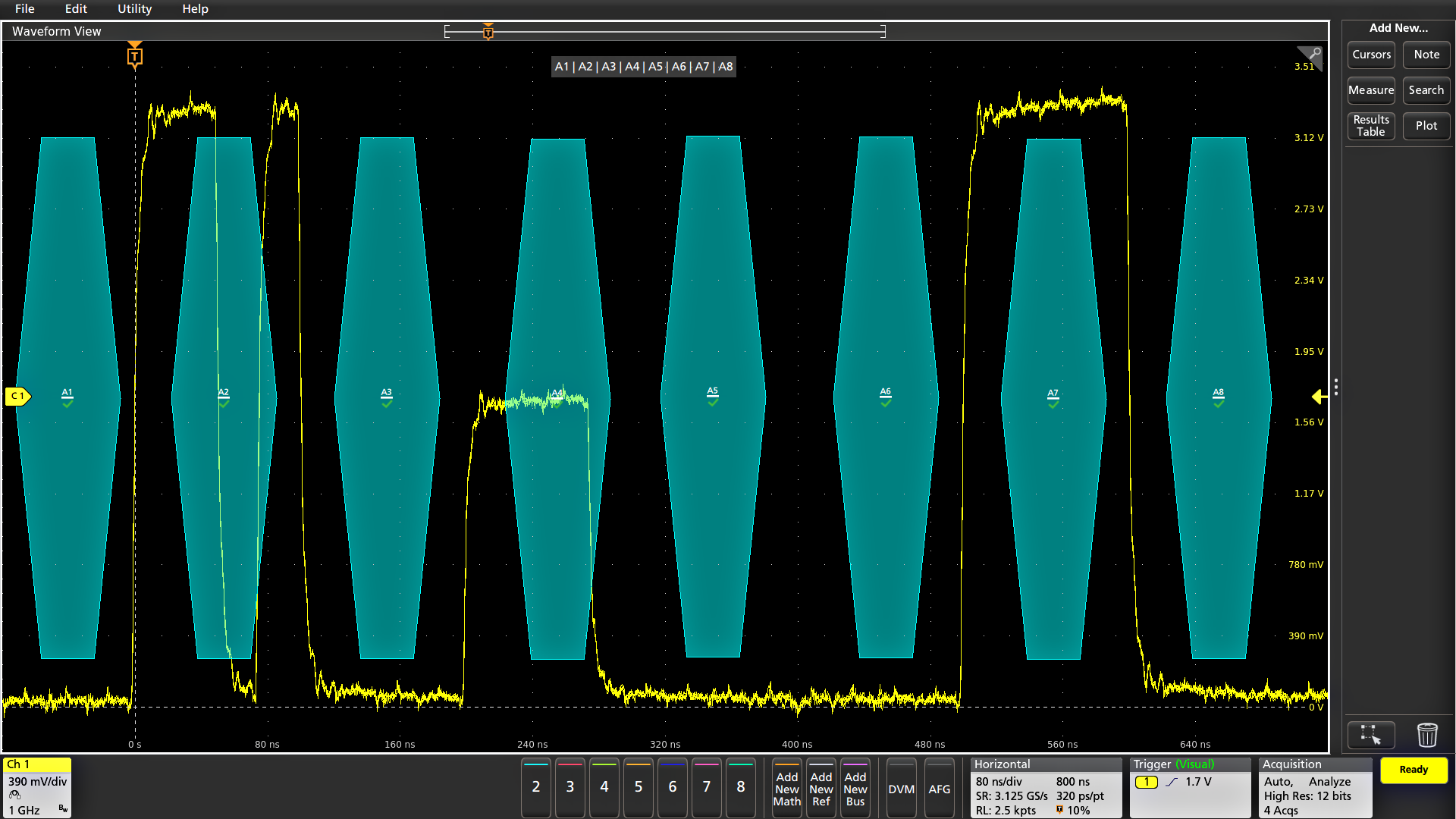Click the orange trigger position T marker
The image size is (1456, 819).
[x=135, y=56]
